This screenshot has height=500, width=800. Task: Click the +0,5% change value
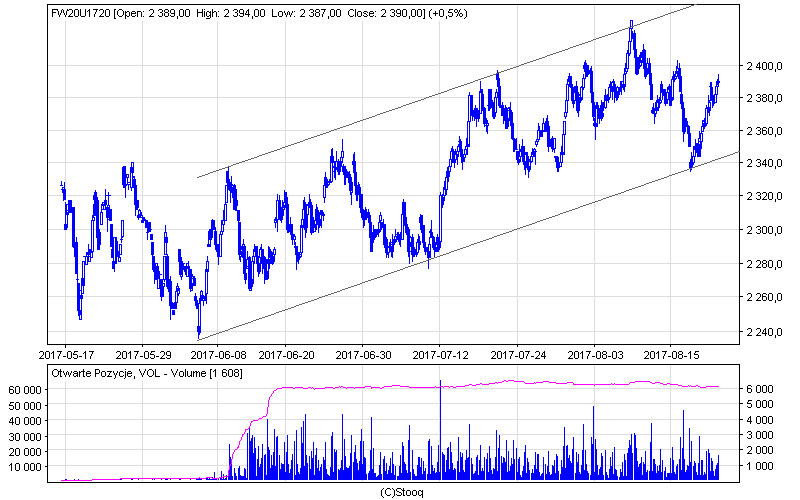click(448, 14)
